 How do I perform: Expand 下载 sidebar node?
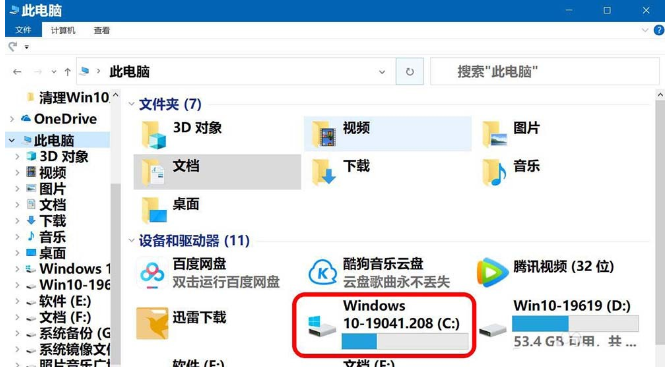[18, 221]
